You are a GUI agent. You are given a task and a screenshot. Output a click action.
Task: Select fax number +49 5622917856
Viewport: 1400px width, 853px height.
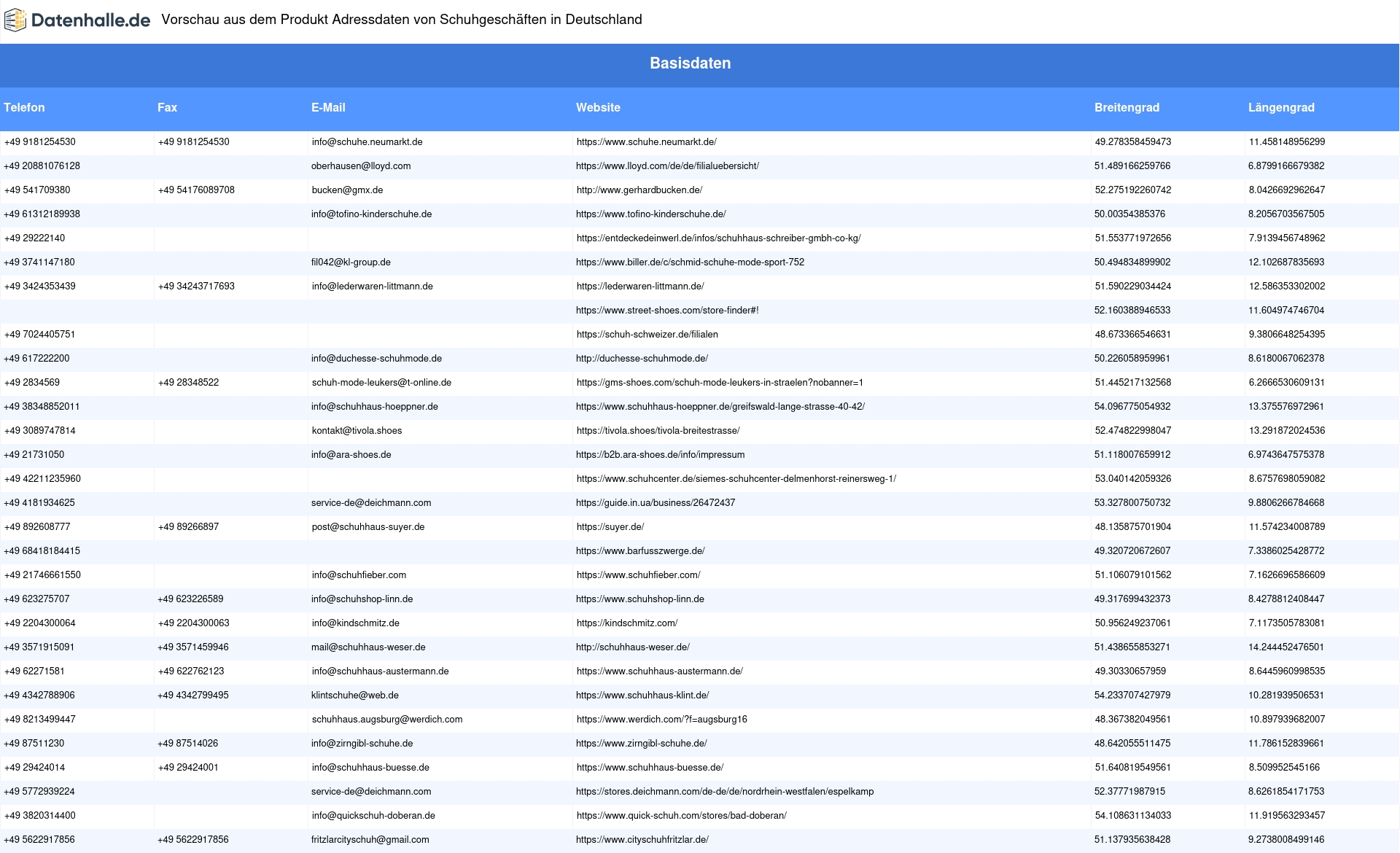click(x=193, y=840)
